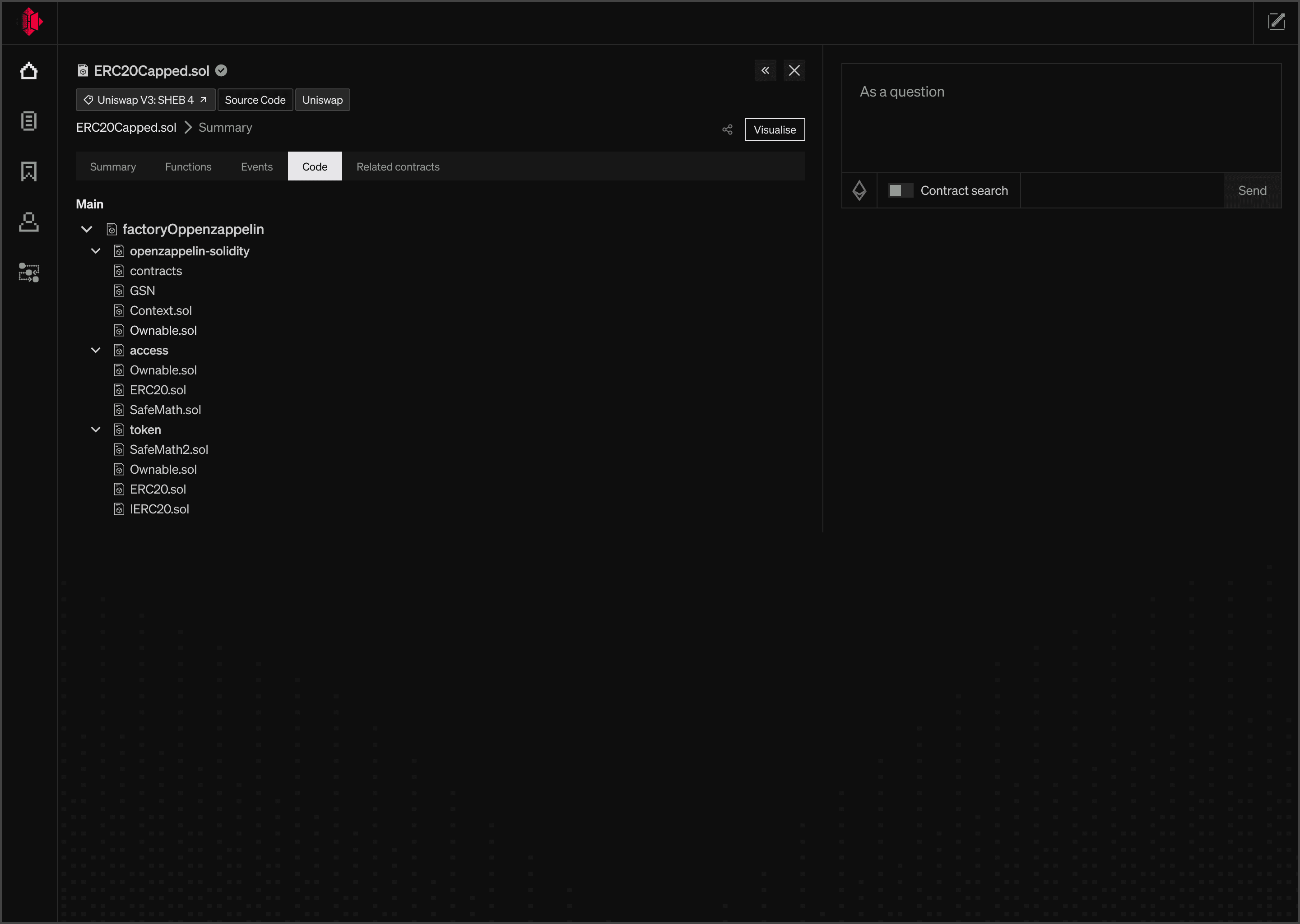The image size is (1300, 924).
Task: Open the Related contracts tab
Action: 397,166
